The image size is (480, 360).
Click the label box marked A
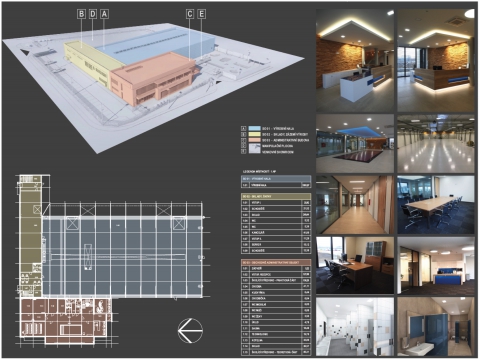click(x=105, y=14)
